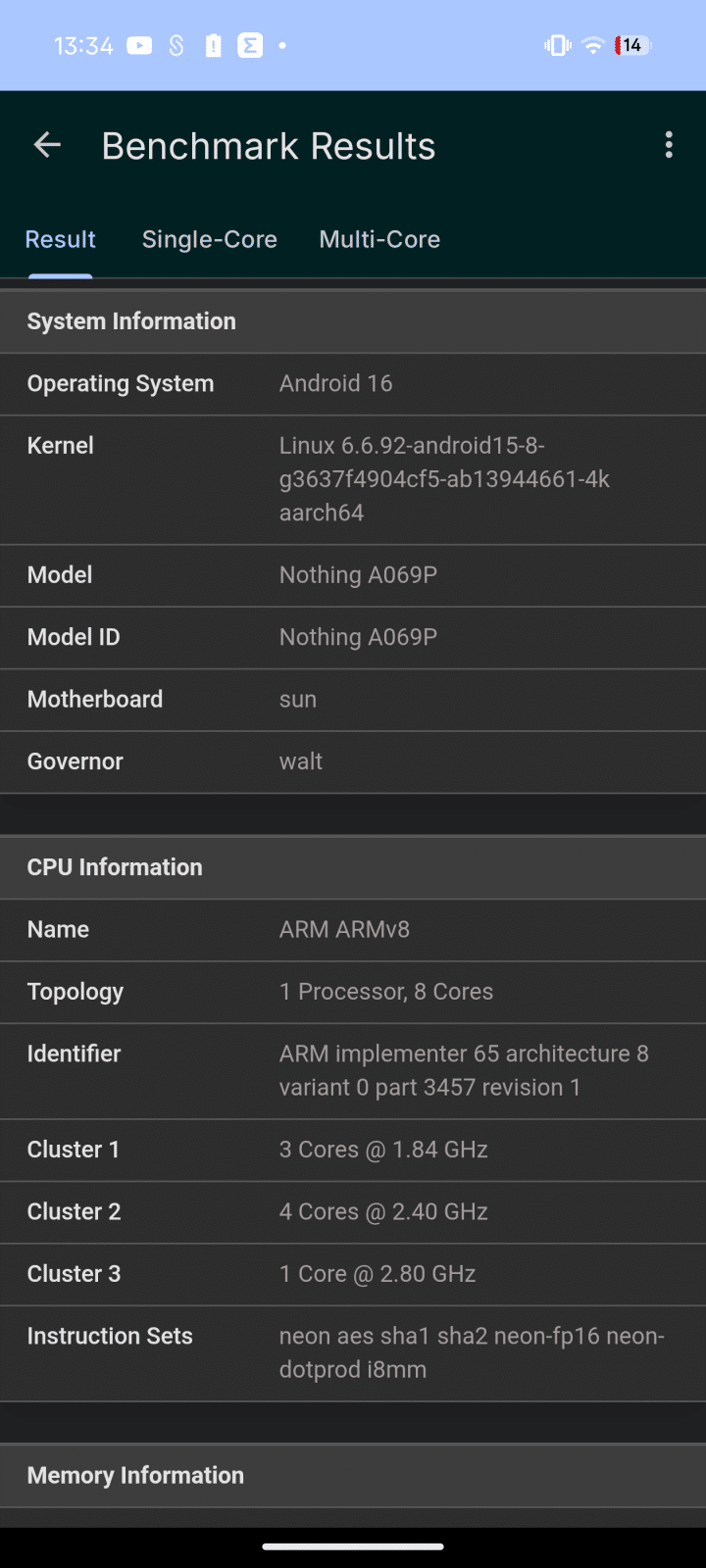Tap the back arrow icon
The image size is (706, 1568).
47,146
